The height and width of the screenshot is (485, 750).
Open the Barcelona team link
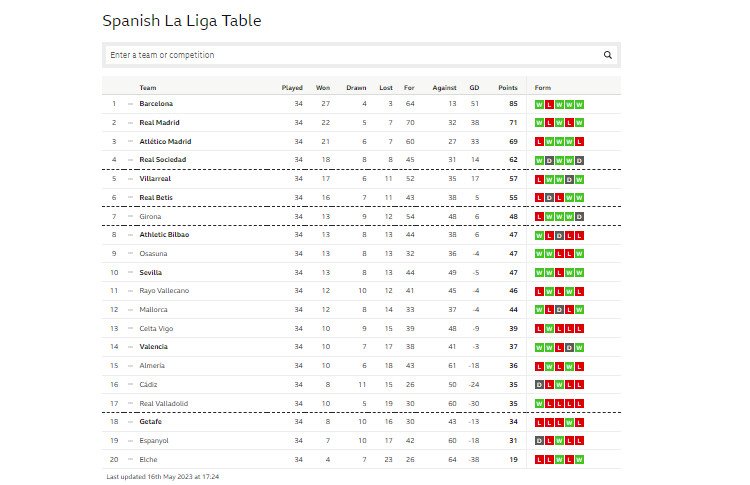click(156, 104)
